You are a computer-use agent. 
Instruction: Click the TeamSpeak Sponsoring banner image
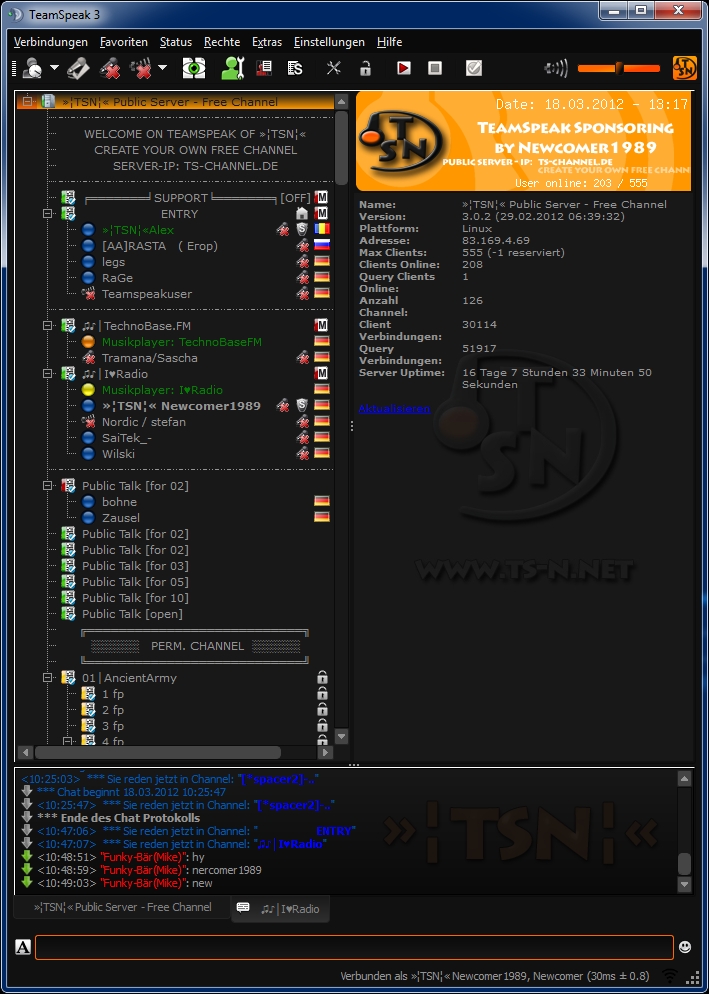click(523, 141)
